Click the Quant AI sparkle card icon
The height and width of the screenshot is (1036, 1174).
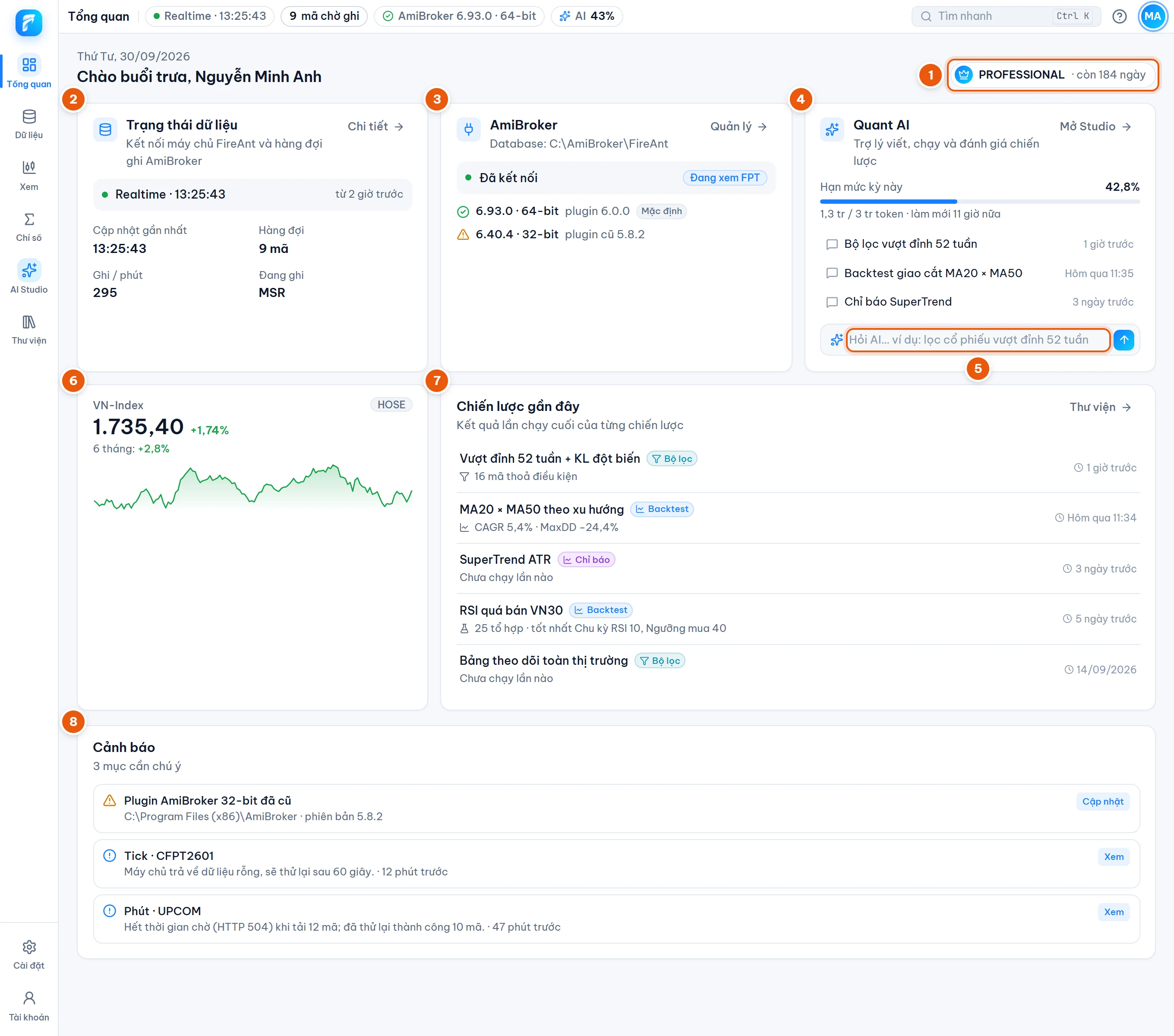(x=832, y=129)
